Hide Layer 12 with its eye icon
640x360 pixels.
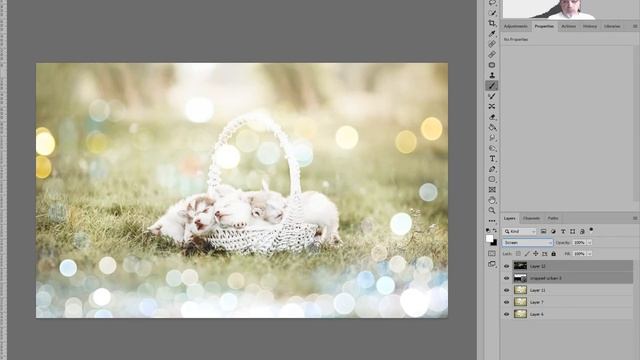tap(507, 266)
